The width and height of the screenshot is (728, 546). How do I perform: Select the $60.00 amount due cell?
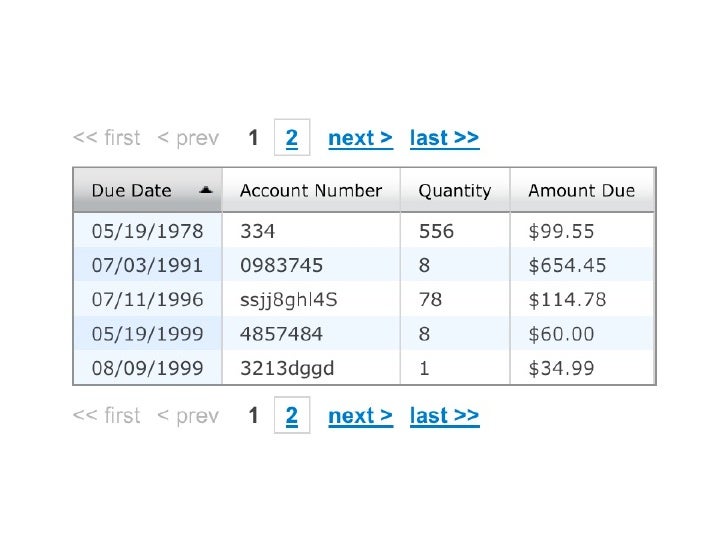(x=561, y=334)
